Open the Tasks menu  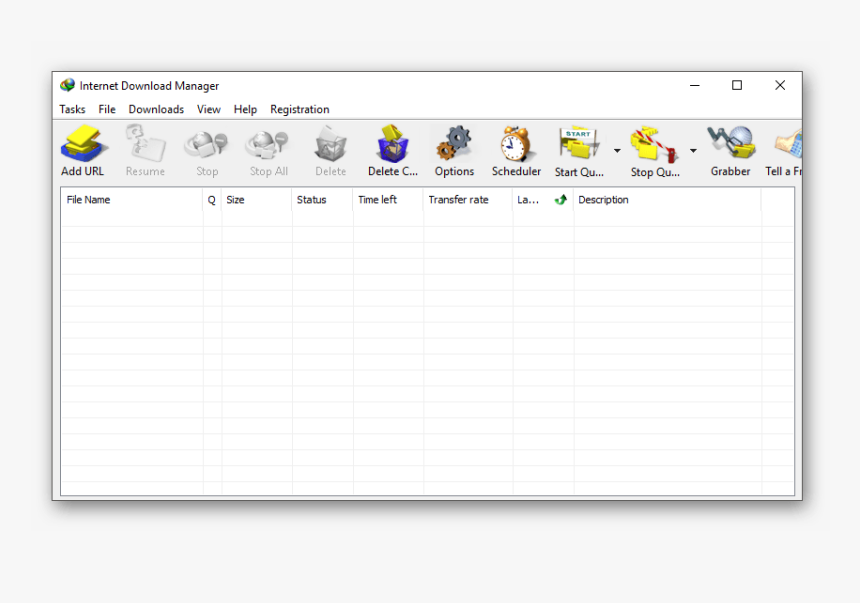pyautogui.click(x=72, y=109)
